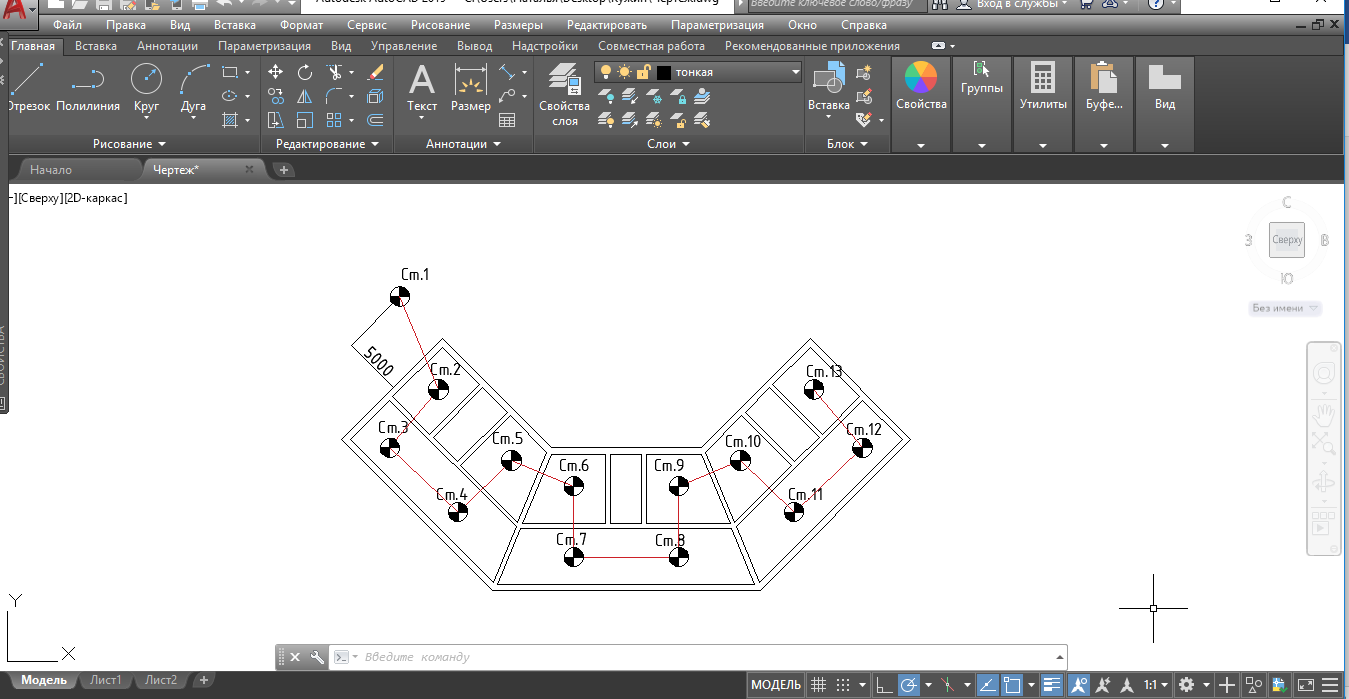This screenshot has width=1349, height=699.
Task: Click the Offset curves icon
Action: pos(375,120)
